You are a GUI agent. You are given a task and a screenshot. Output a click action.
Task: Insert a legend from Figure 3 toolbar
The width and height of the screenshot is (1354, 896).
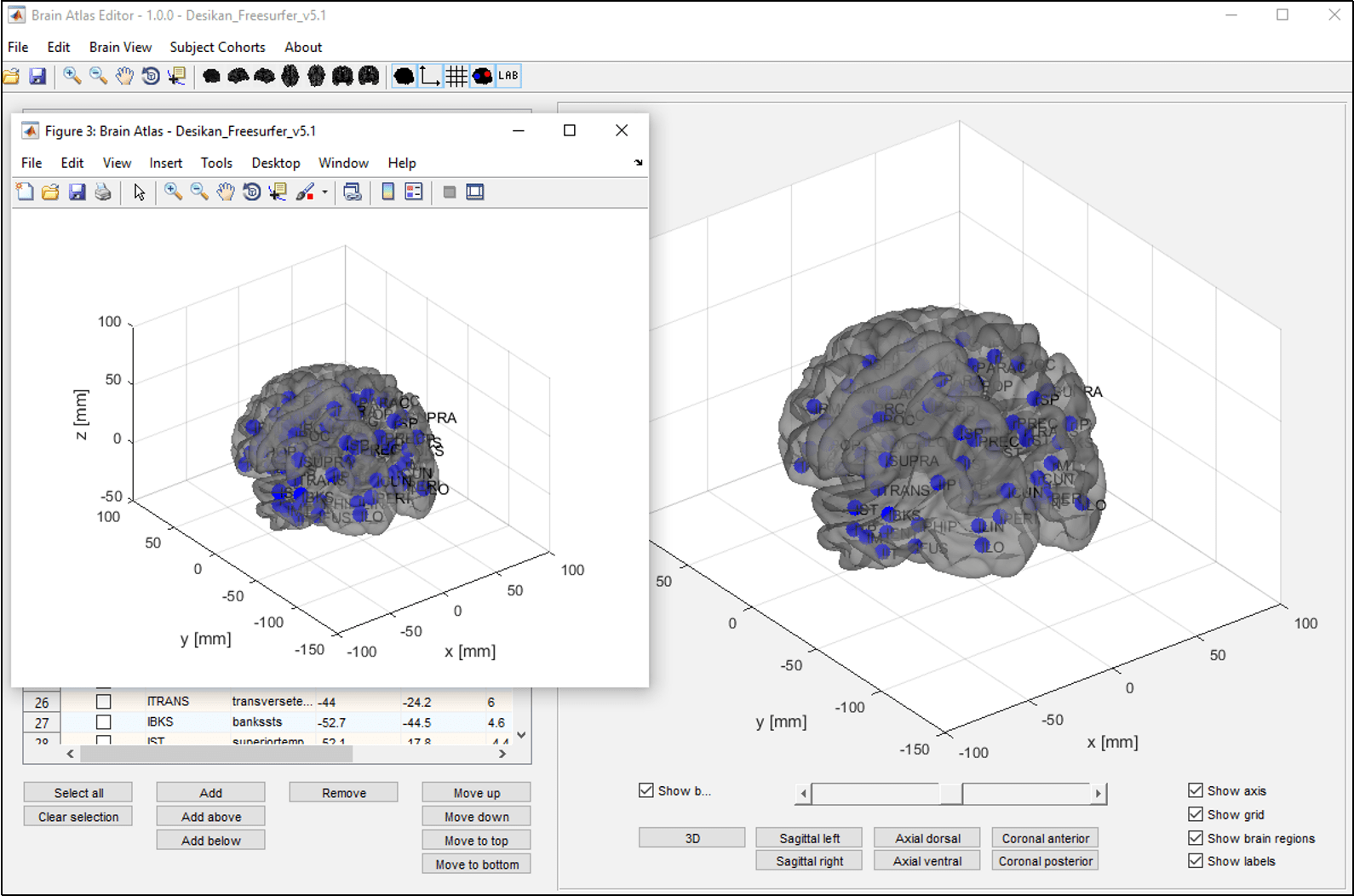click(414, 192)
